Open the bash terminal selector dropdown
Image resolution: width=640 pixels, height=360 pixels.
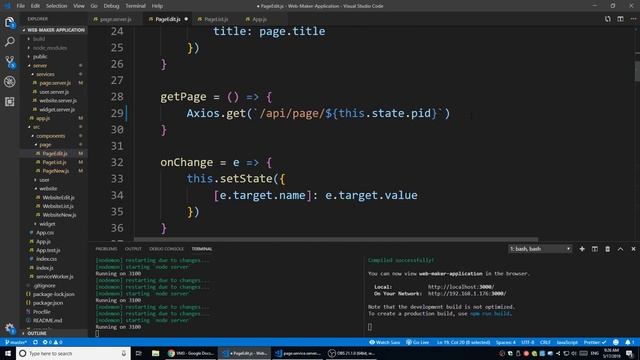point(540,249)
